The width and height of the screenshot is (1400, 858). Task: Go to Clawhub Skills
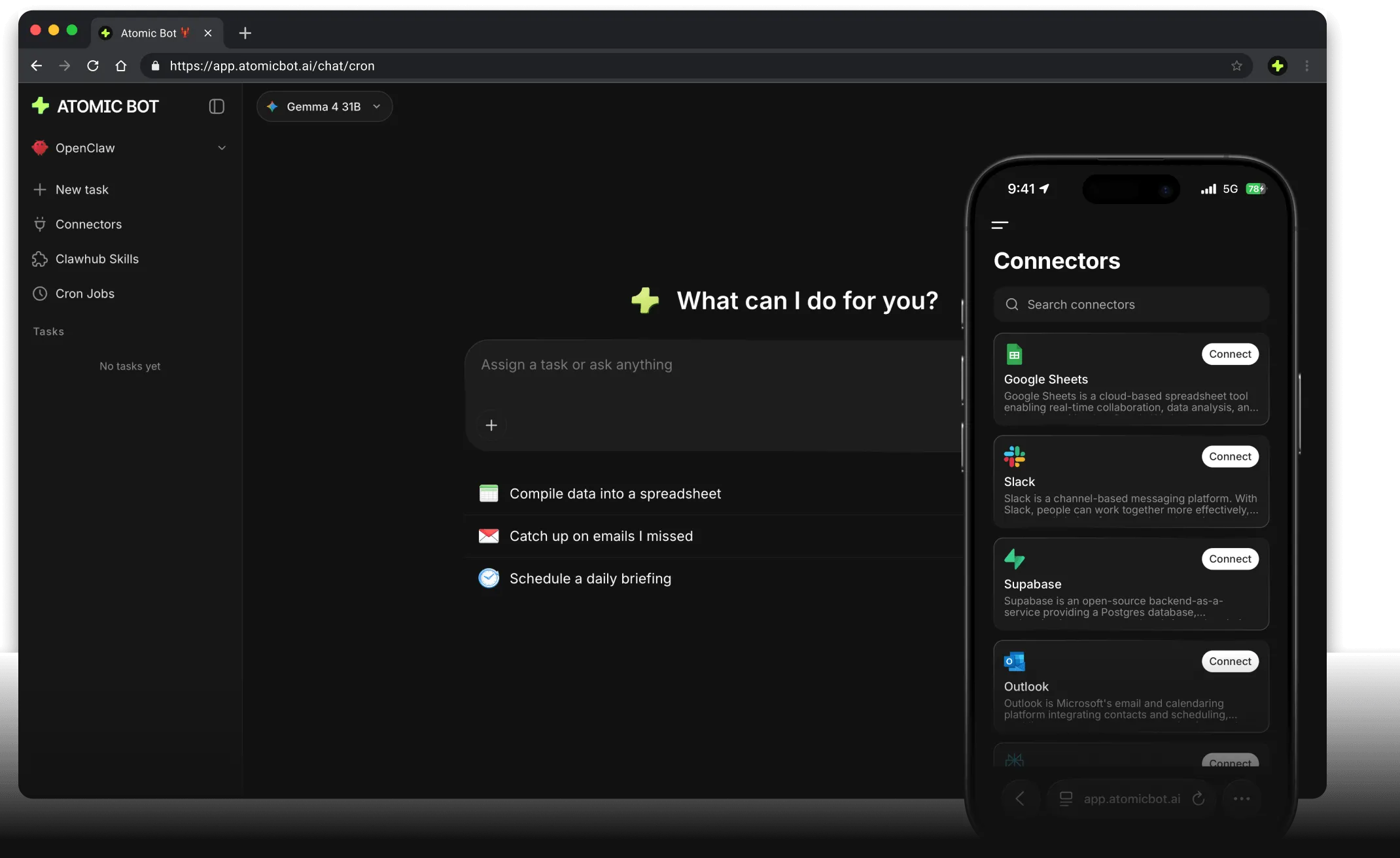(97, 259)
